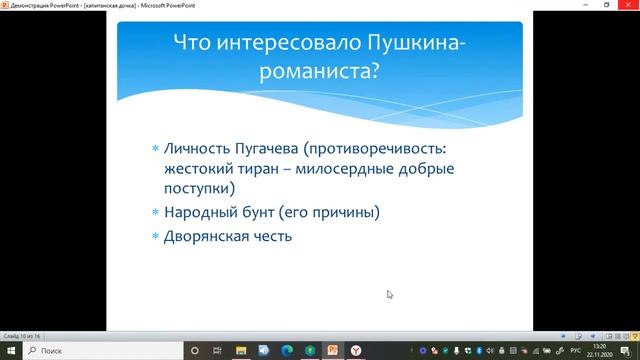The height and width of the screenshot is (360, 640).
Task: Switch to PowerPoint taskbar icon
Action: coord(333,351)
